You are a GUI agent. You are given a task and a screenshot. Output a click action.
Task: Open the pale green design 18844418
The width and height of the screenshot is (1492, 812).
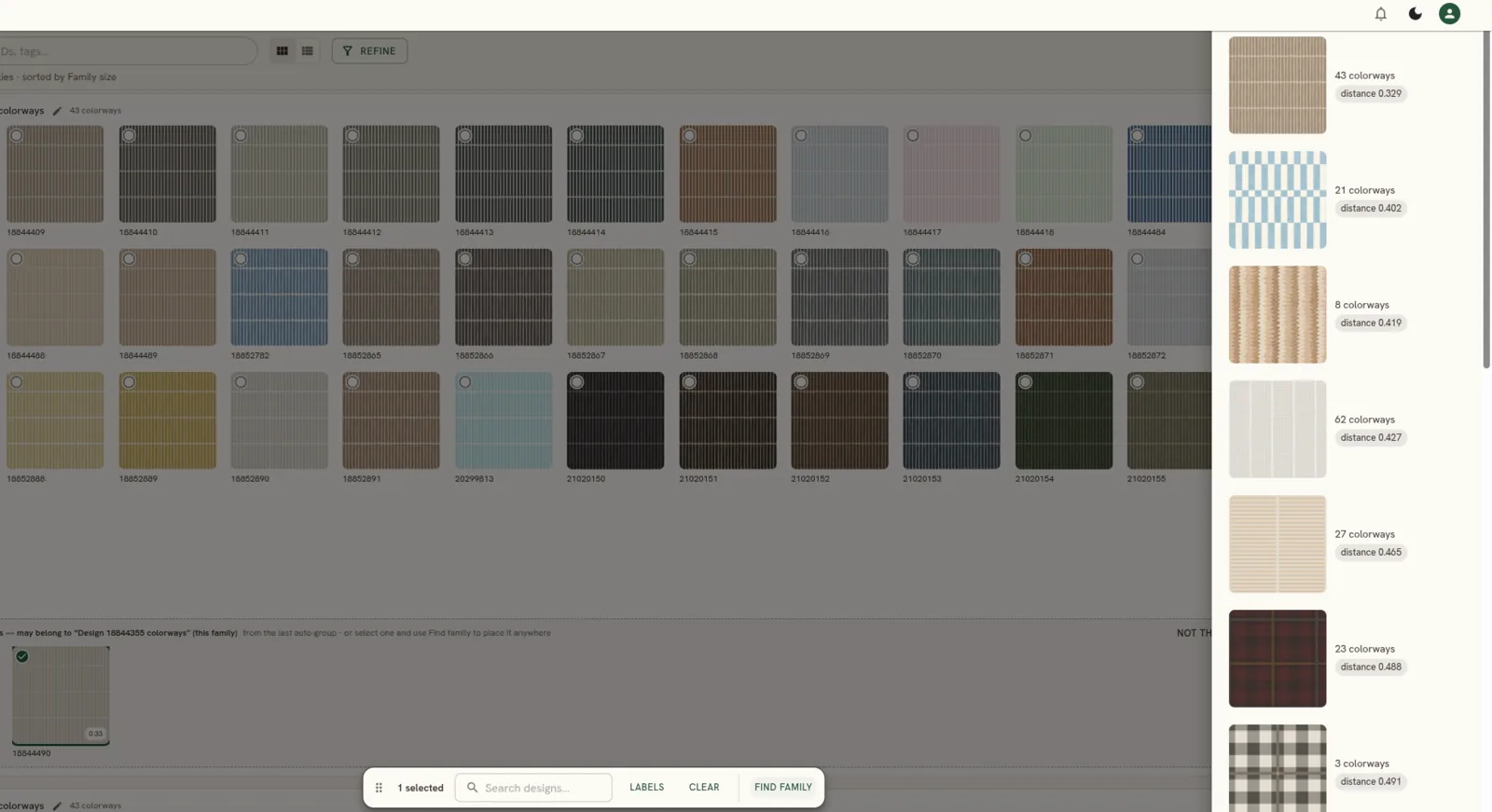(x=1064, y=174)
